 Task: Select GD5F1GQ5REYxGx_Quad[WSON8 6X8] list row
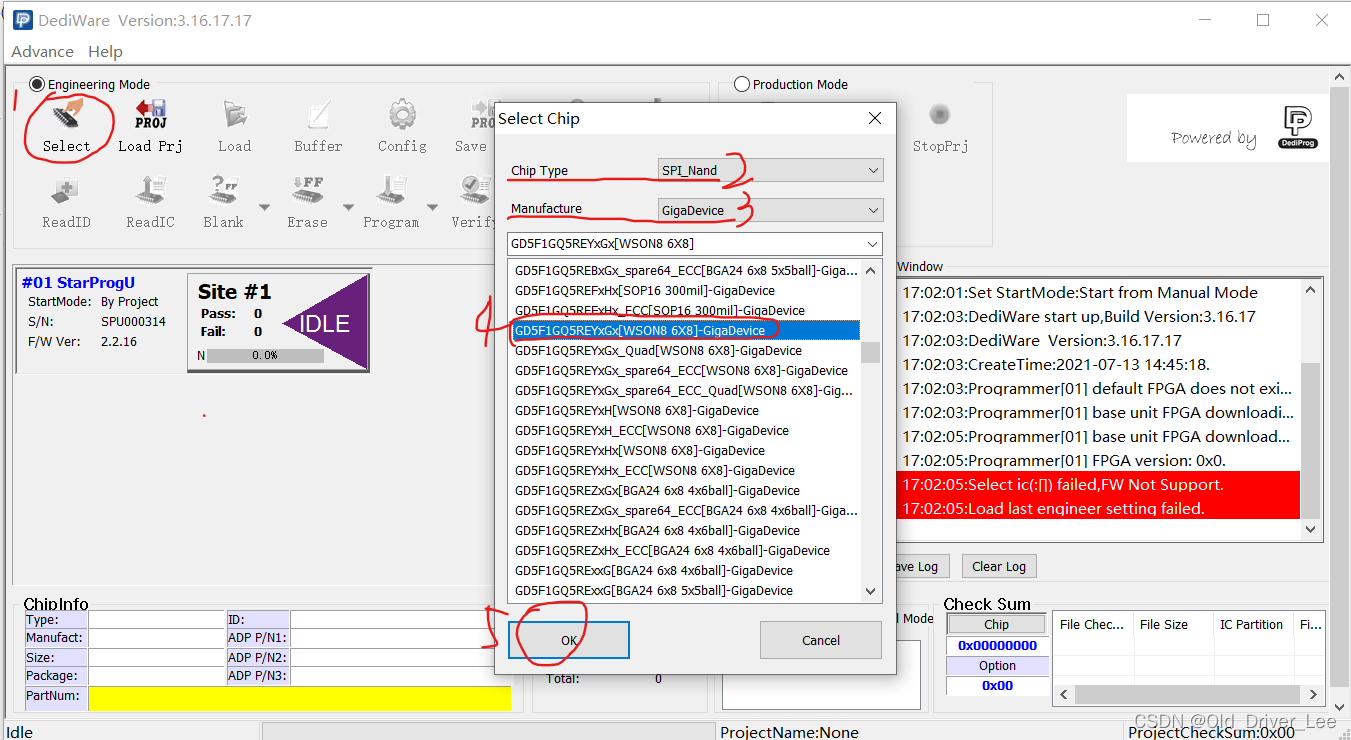[685, 350]
